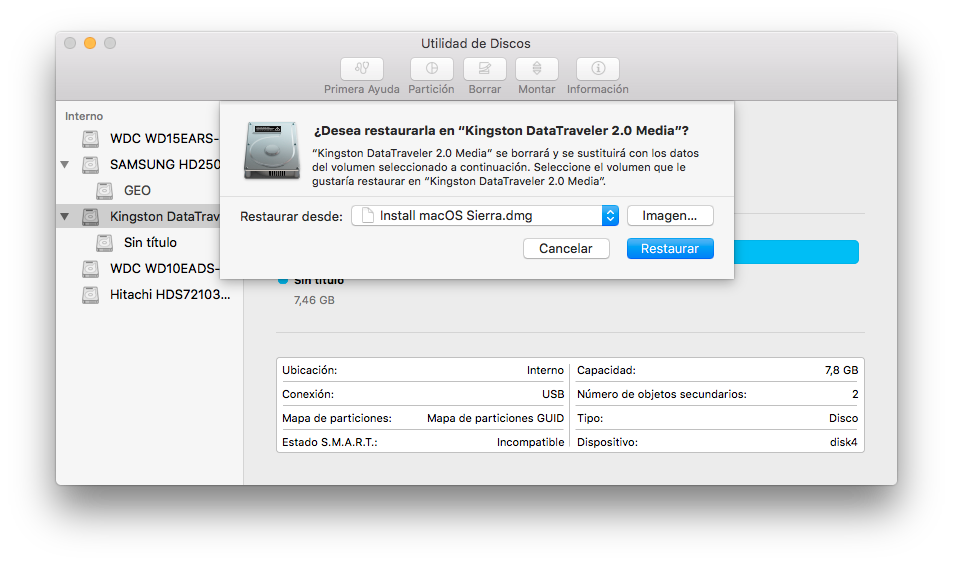Viewport: 953px width, 565px height.
Task: Click the 7,46 GB size text
Action: tap(314, 300)
